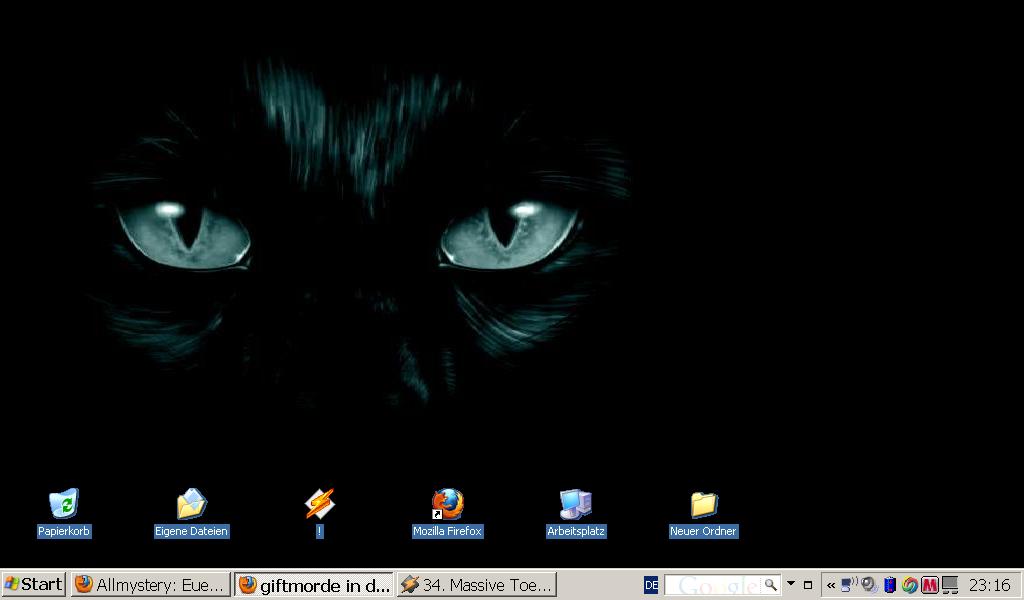Select the Arbeitsplatz computer icon
Viewport: 1024px width, 600px height.
coord(575,504)
